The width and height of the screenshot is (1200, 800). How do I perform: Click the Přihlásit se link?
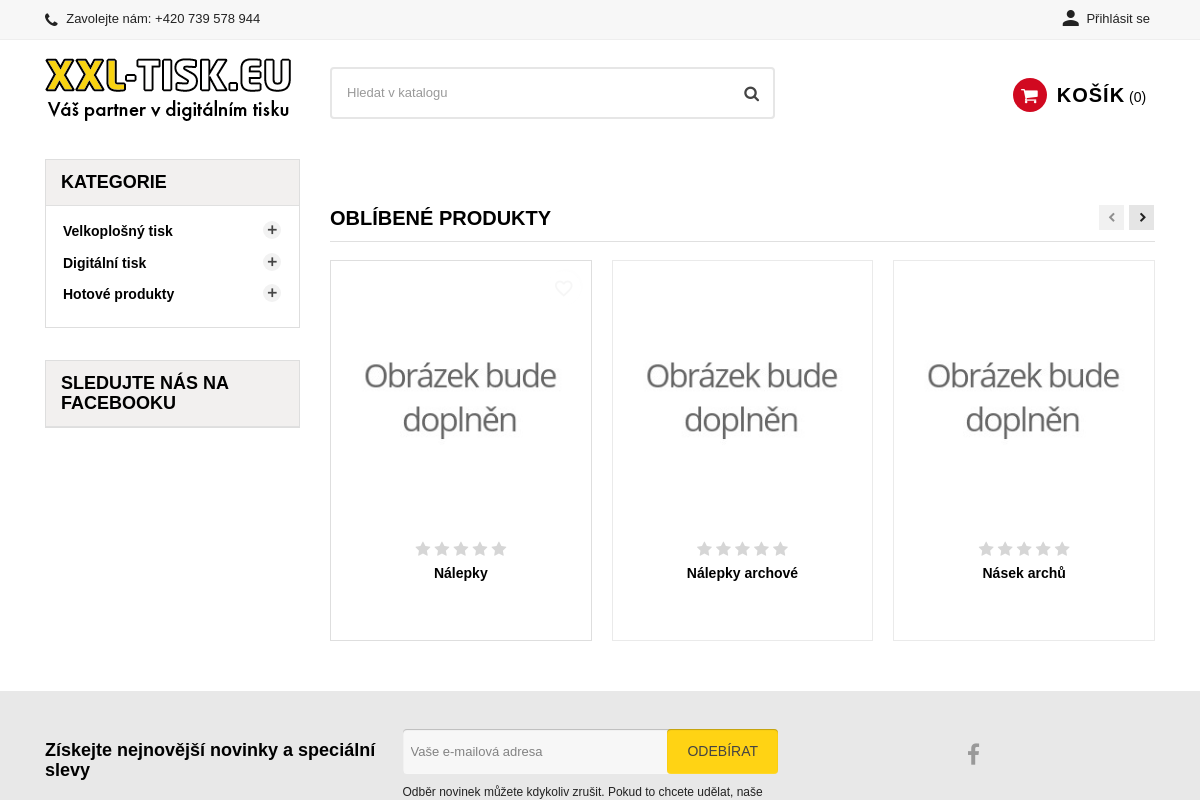[x=1117, y=19]
